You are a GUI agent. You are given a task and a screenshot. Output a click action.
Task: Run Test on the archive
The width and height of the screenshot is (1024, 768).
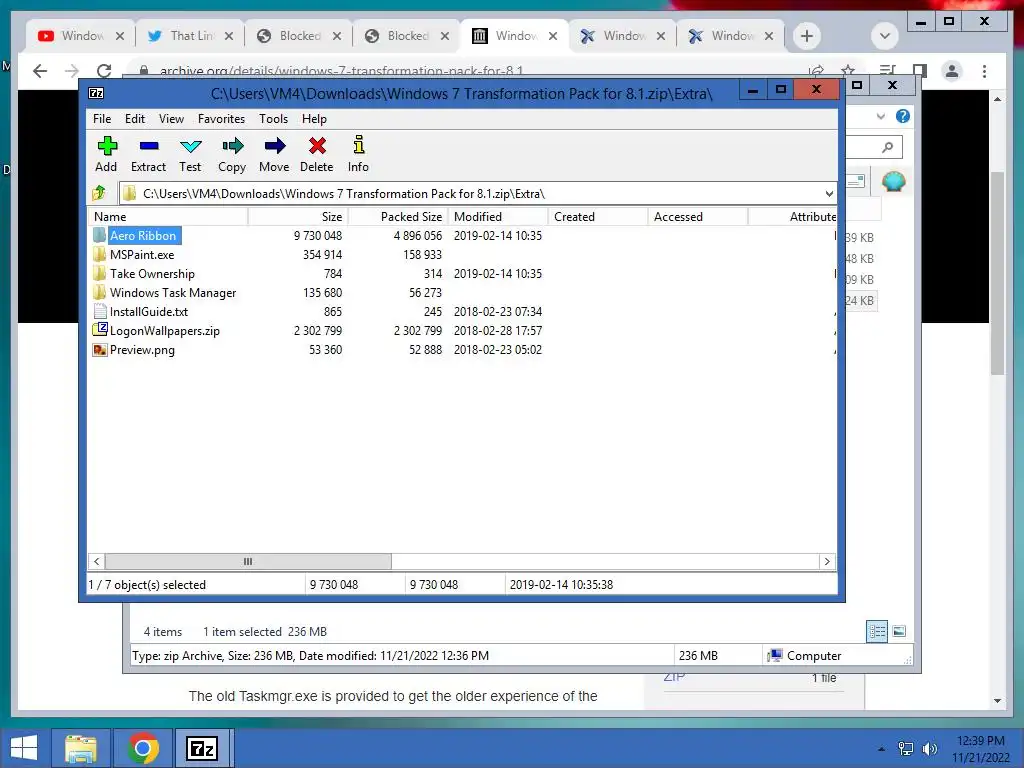pos(190,154)
